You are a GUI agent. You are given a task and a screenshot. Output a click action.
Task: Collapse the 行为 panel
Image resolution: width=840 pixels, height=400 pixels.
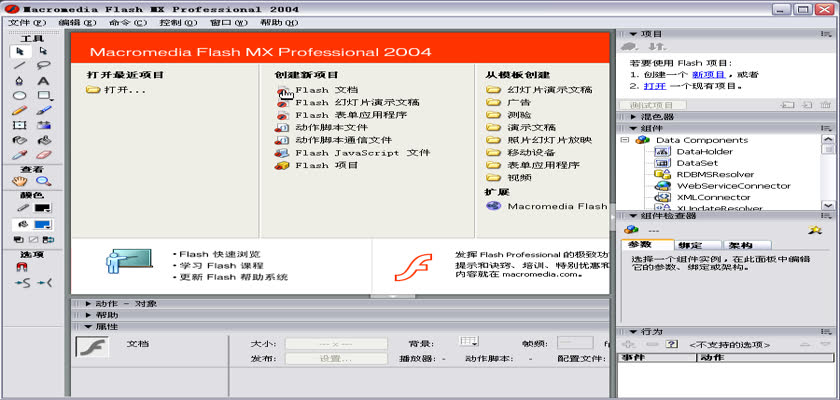(x=633, y=332)
